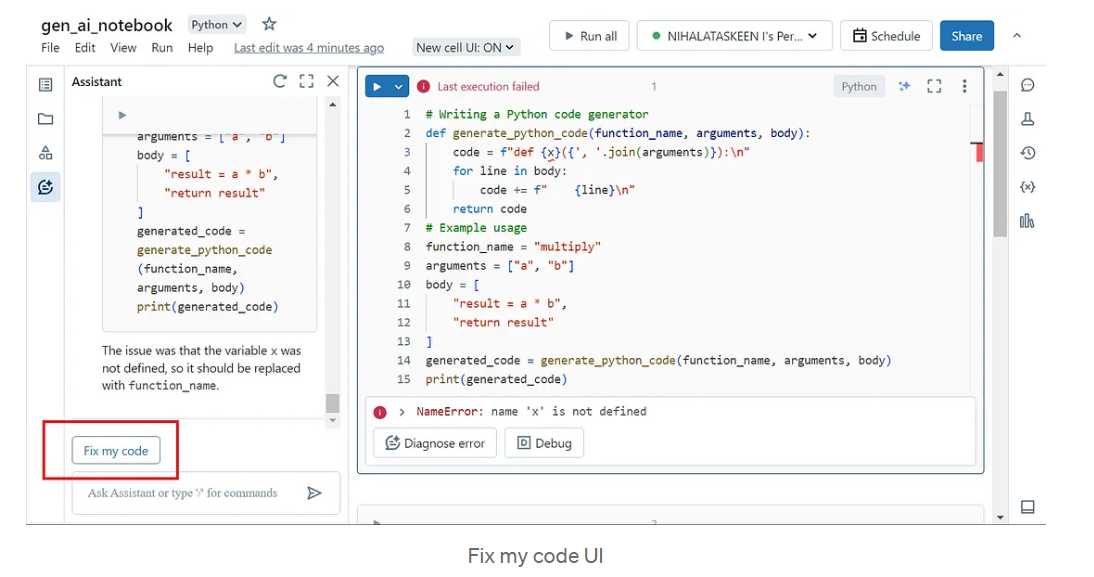1094x577 pixels.
Task: Click the 'NameError: name 'x' is not defined' message
Action: pos(531,412)
